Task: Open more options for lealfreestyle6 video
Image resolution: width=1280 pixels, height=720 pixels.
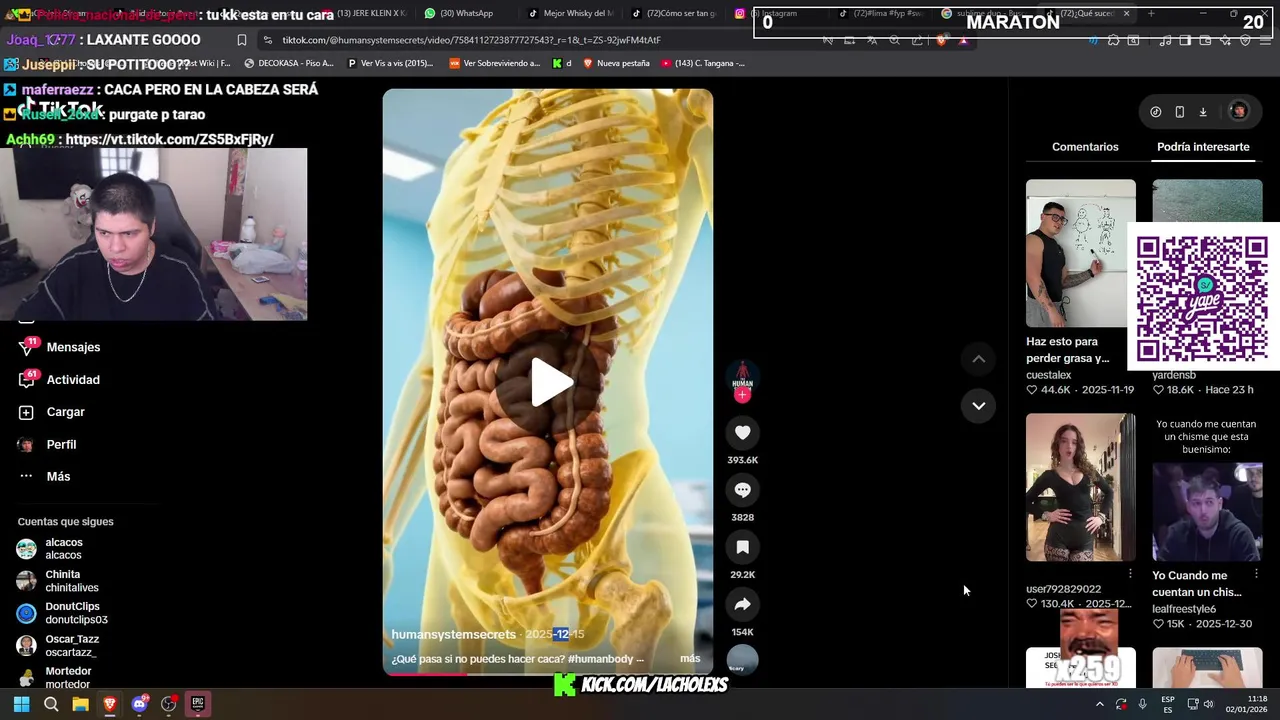Action: click(1256, 574)
